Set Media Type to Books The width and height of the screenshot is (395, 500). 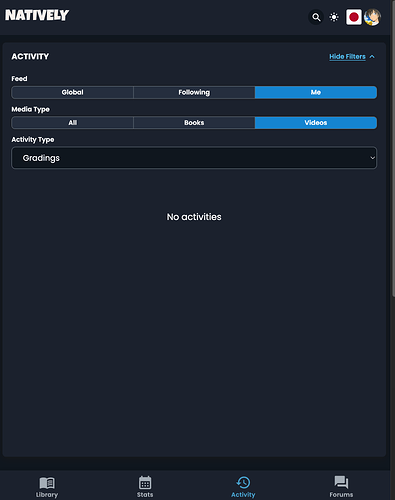pos(194,123)
